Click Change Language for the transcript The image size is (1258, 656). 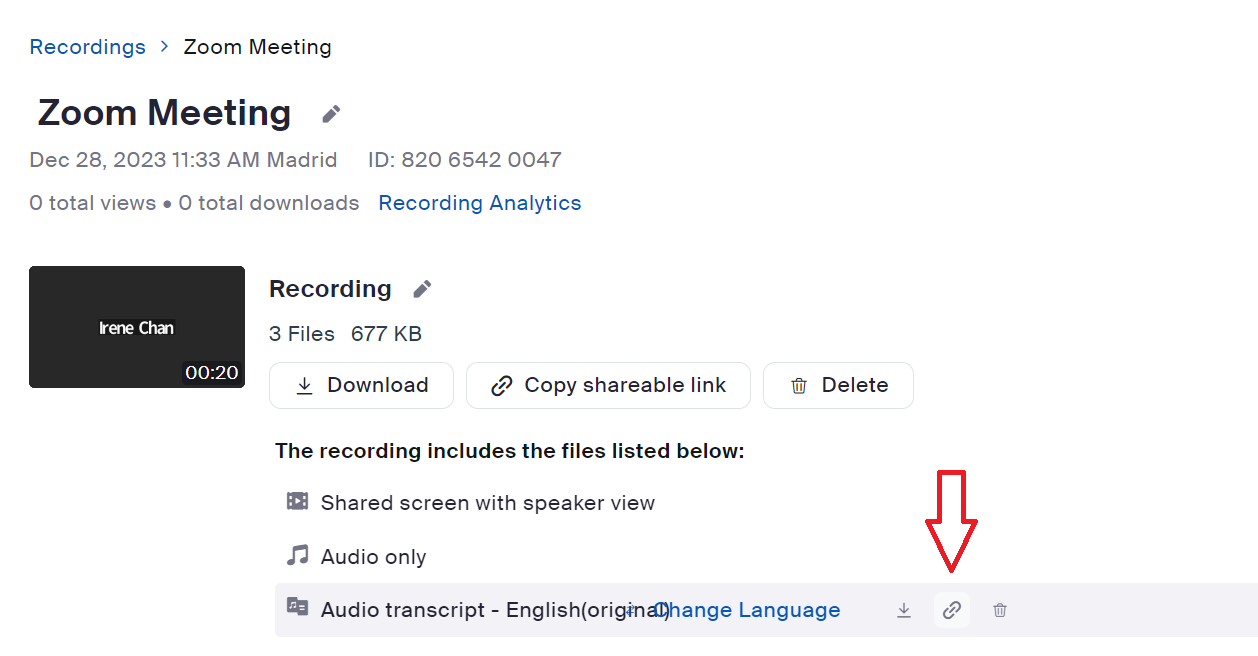tap(747, 610)
